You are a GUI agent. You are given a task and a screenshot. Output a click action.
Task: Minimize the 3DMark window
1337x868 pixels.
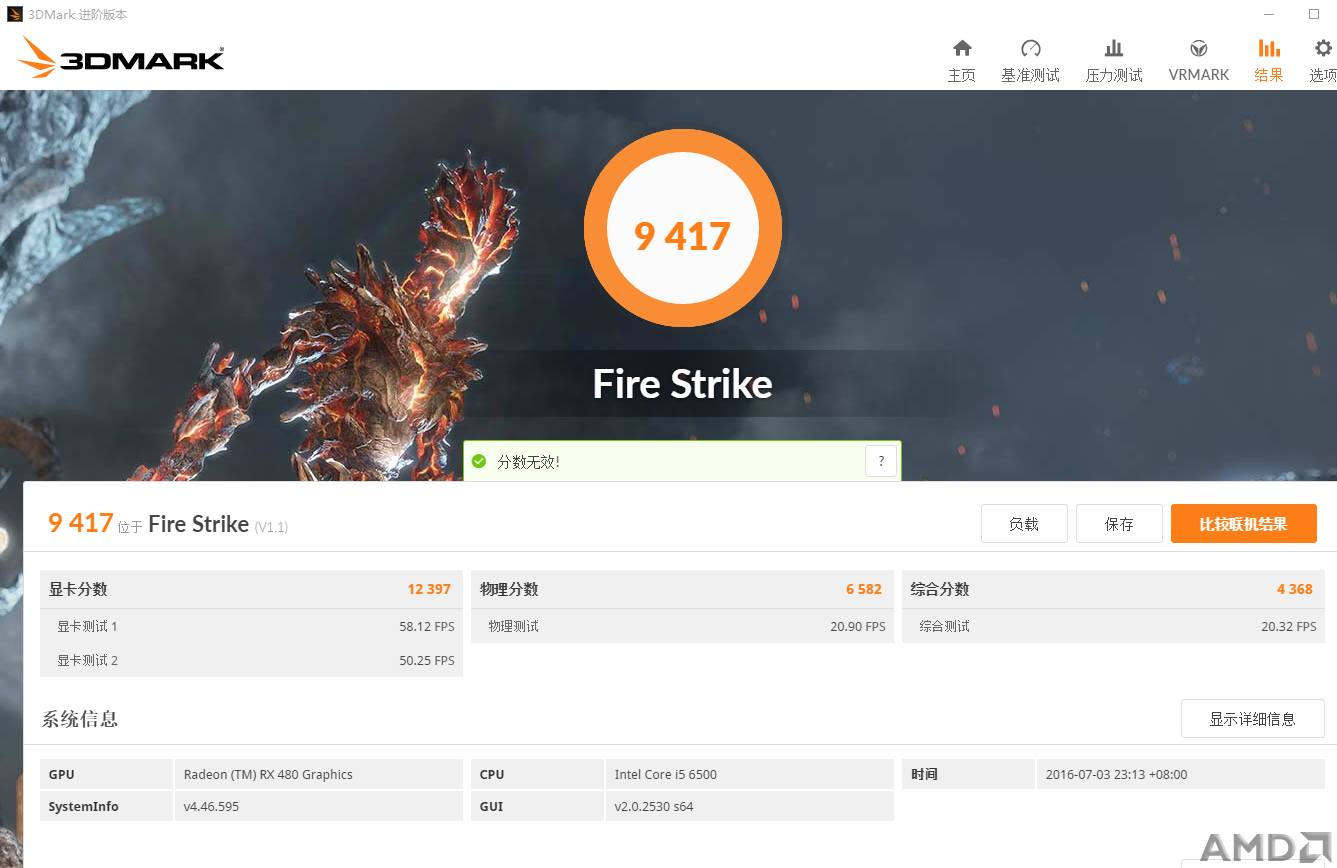(x=1269, y=14)
